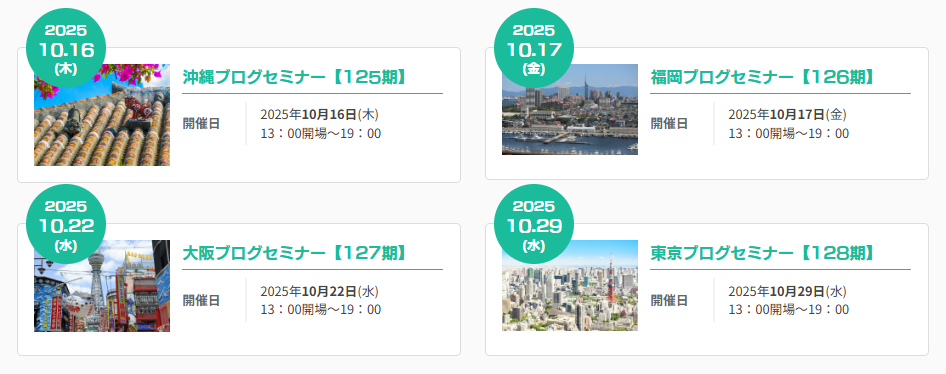Open the Okinawa tiled roof thumbnail
Image resolution: width=946 pixels, height=374 pixels.
[102, 115]
